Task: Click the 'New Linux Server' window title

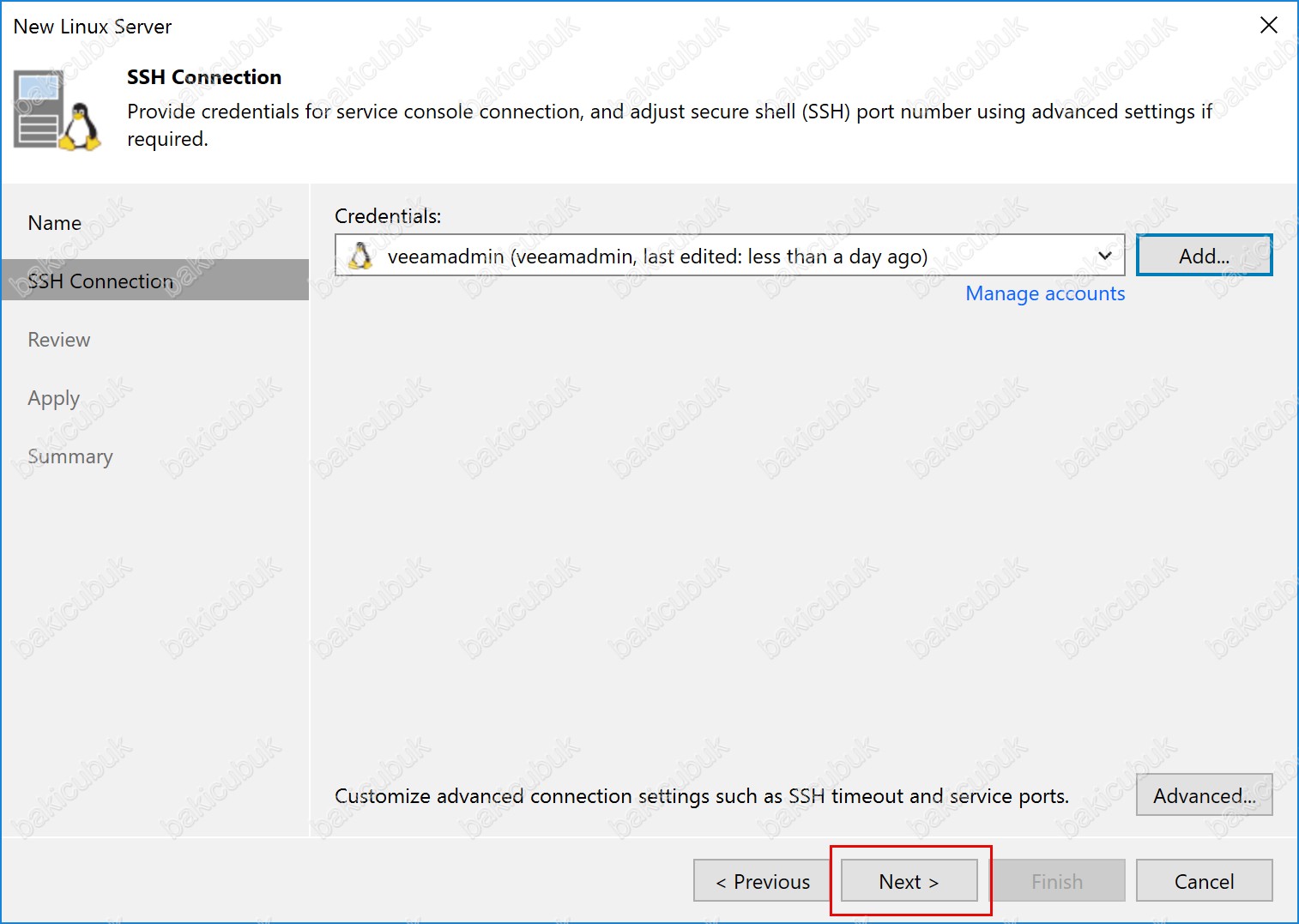Action: coord(93,27)
